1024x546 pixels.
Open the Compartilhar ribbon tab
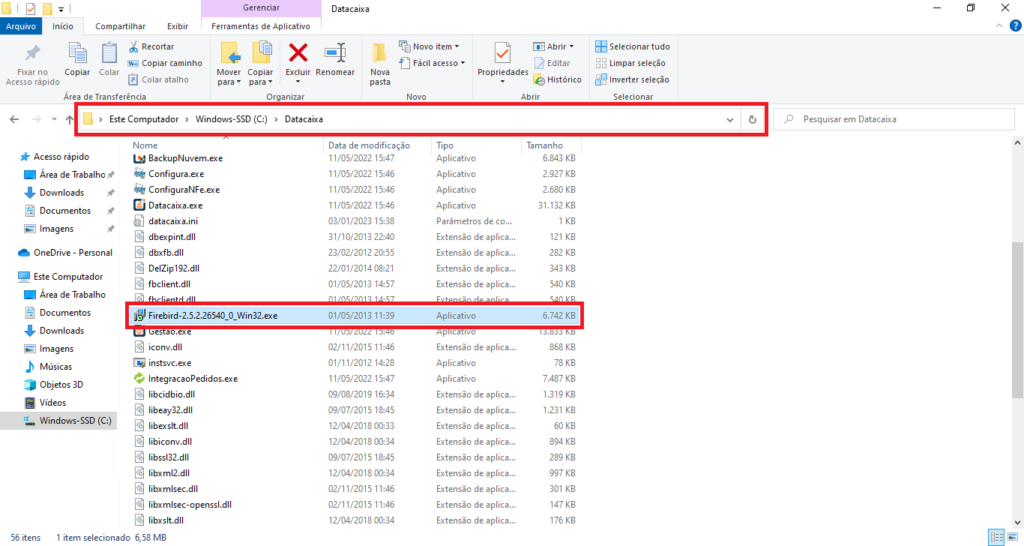point(119,27)
